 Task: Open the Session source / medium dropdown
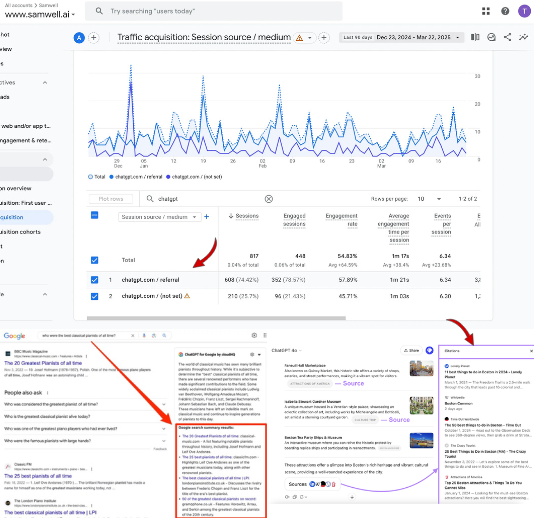point(159,217)
